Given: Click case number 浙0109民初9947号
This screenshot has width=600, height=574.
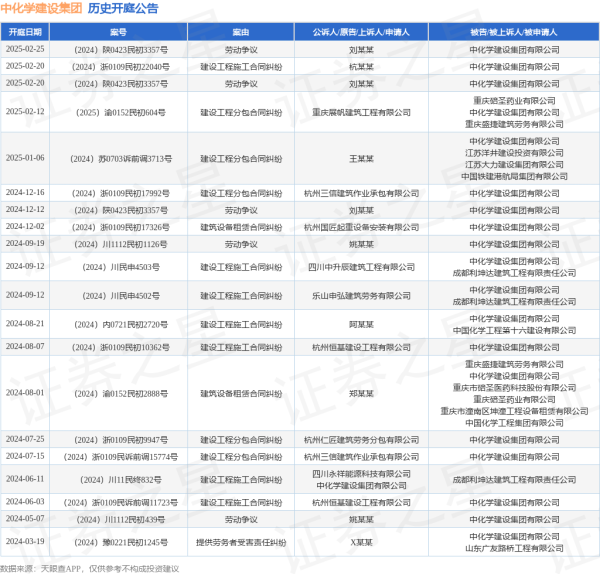Looking at the screenshot, I should 121,440.
